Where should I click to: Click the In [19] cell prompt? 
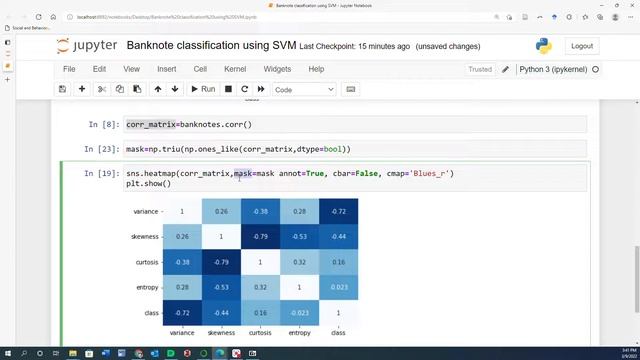pyautogui.click(x=102, y=173)
